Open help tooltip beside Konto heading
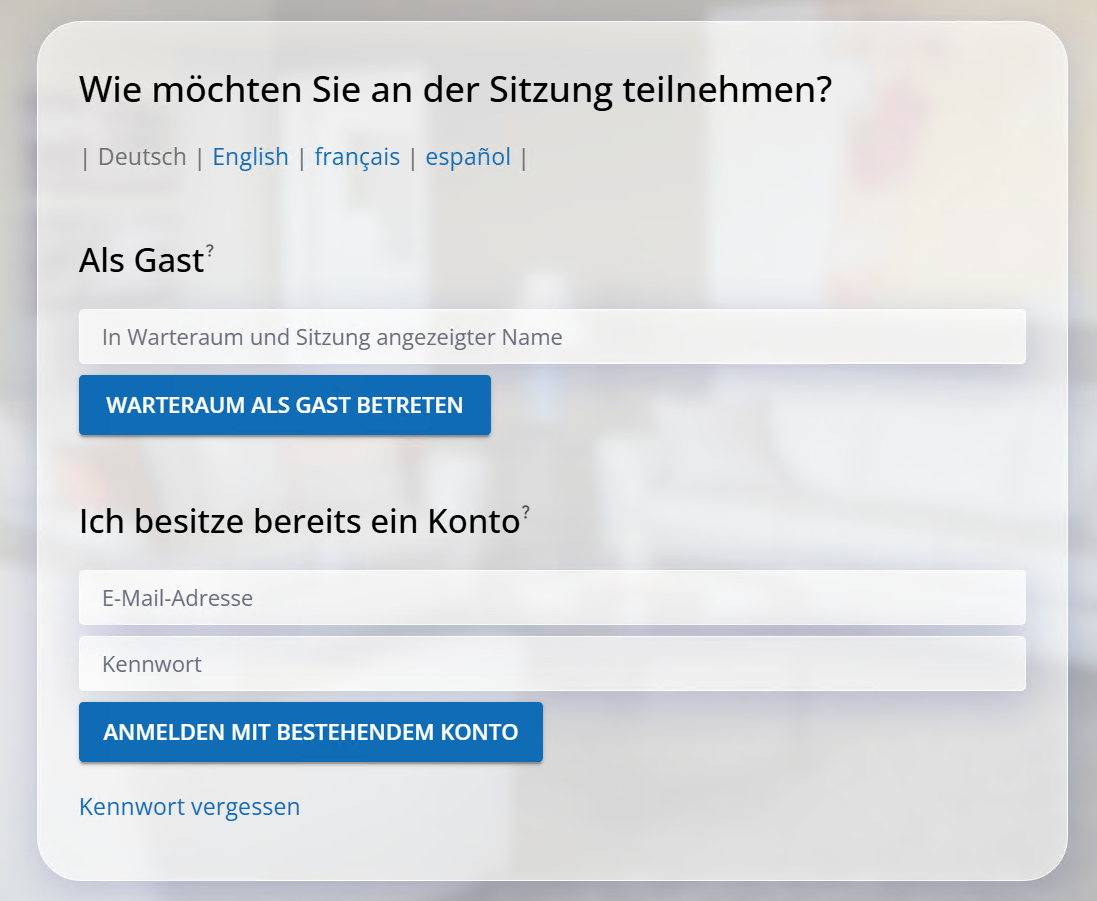This screenshot has width=1097, height=901. click(525, 512)
